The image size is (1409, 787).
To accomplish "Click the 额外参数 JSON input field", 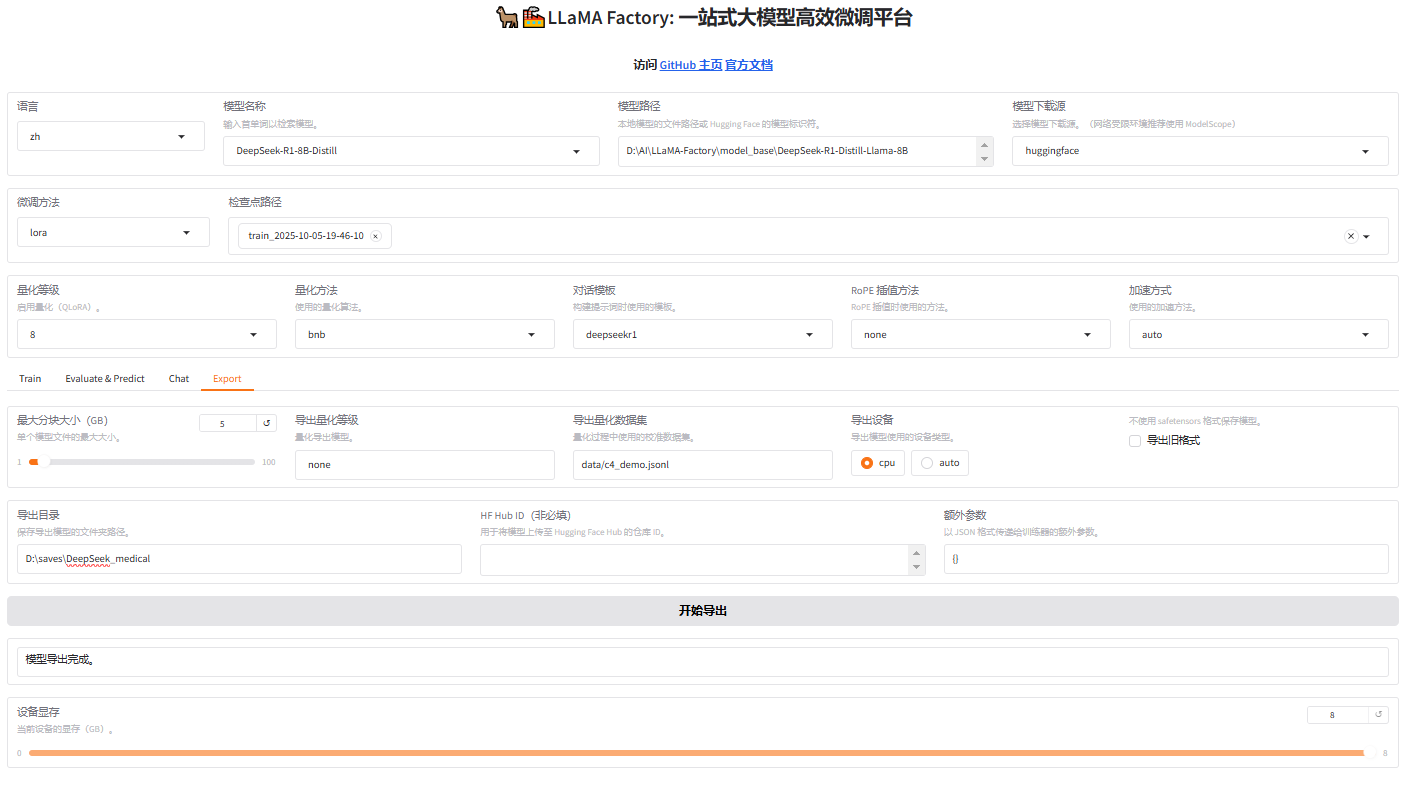I will pos(1166,559).
